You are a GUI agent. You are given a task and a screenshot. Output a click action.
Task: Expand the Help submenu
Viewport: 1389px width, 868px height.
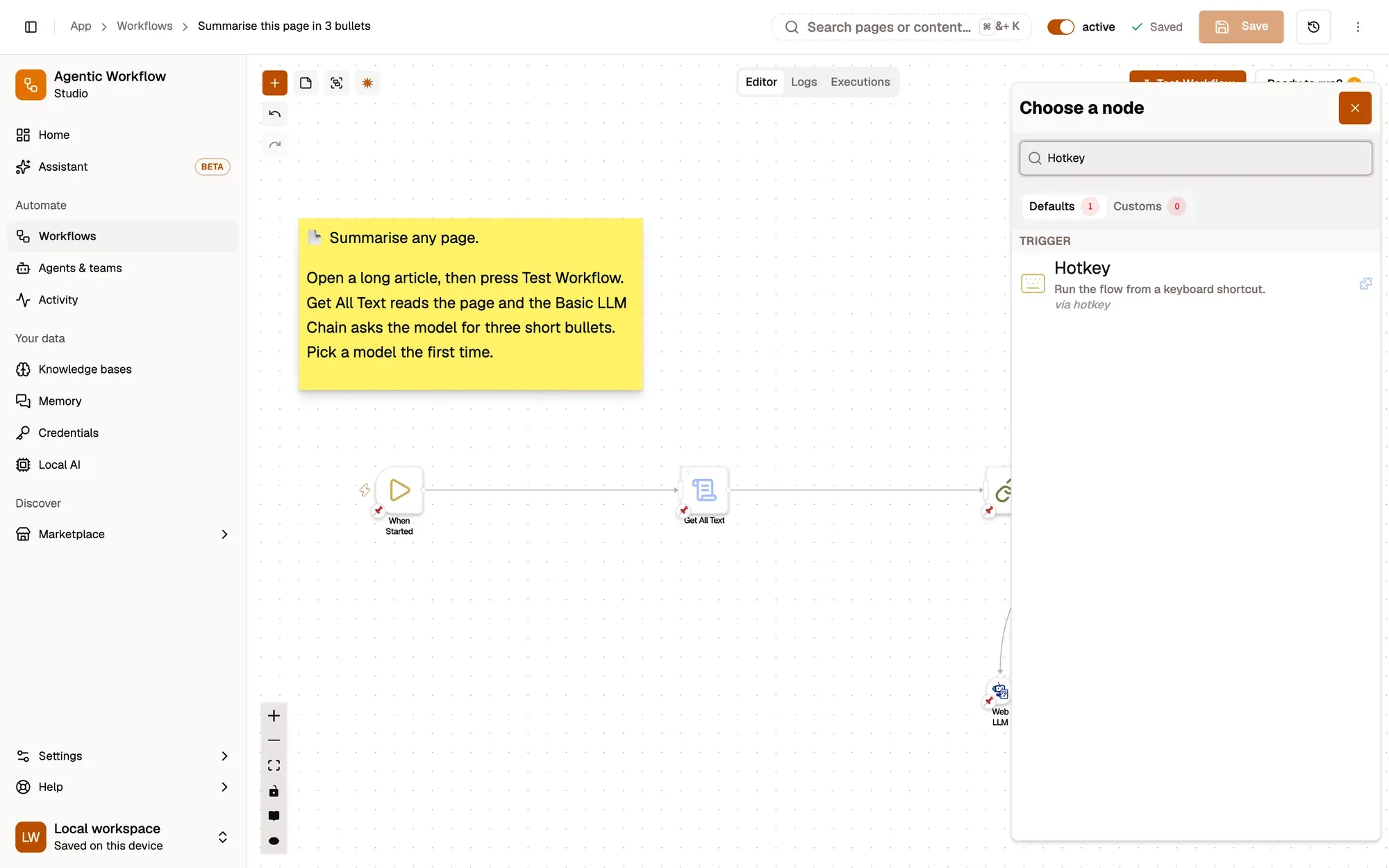pos(224,787)
